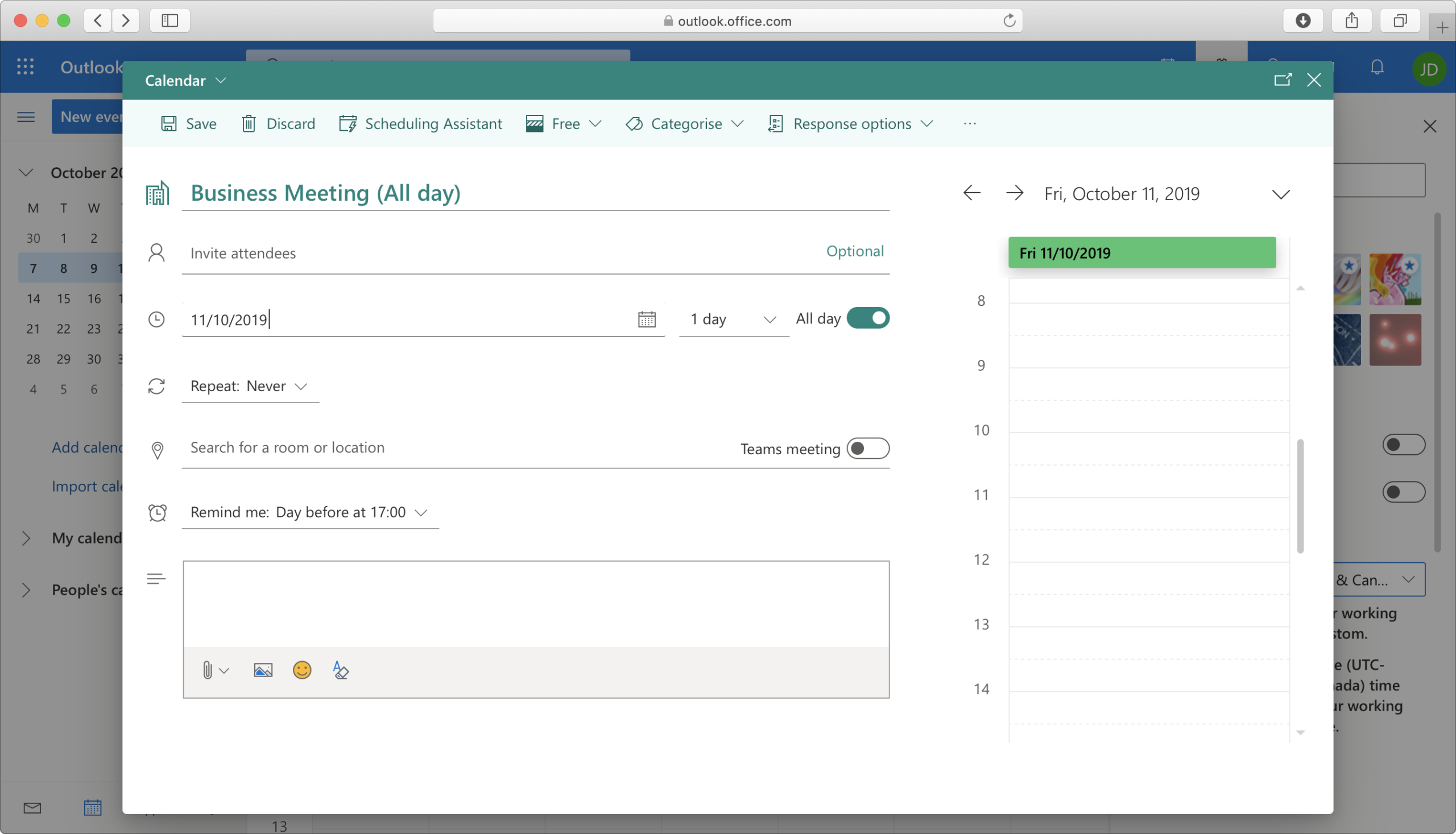Click the Discard trash icon
This screenshot has height=834, width=1456.
click(249, 124)
